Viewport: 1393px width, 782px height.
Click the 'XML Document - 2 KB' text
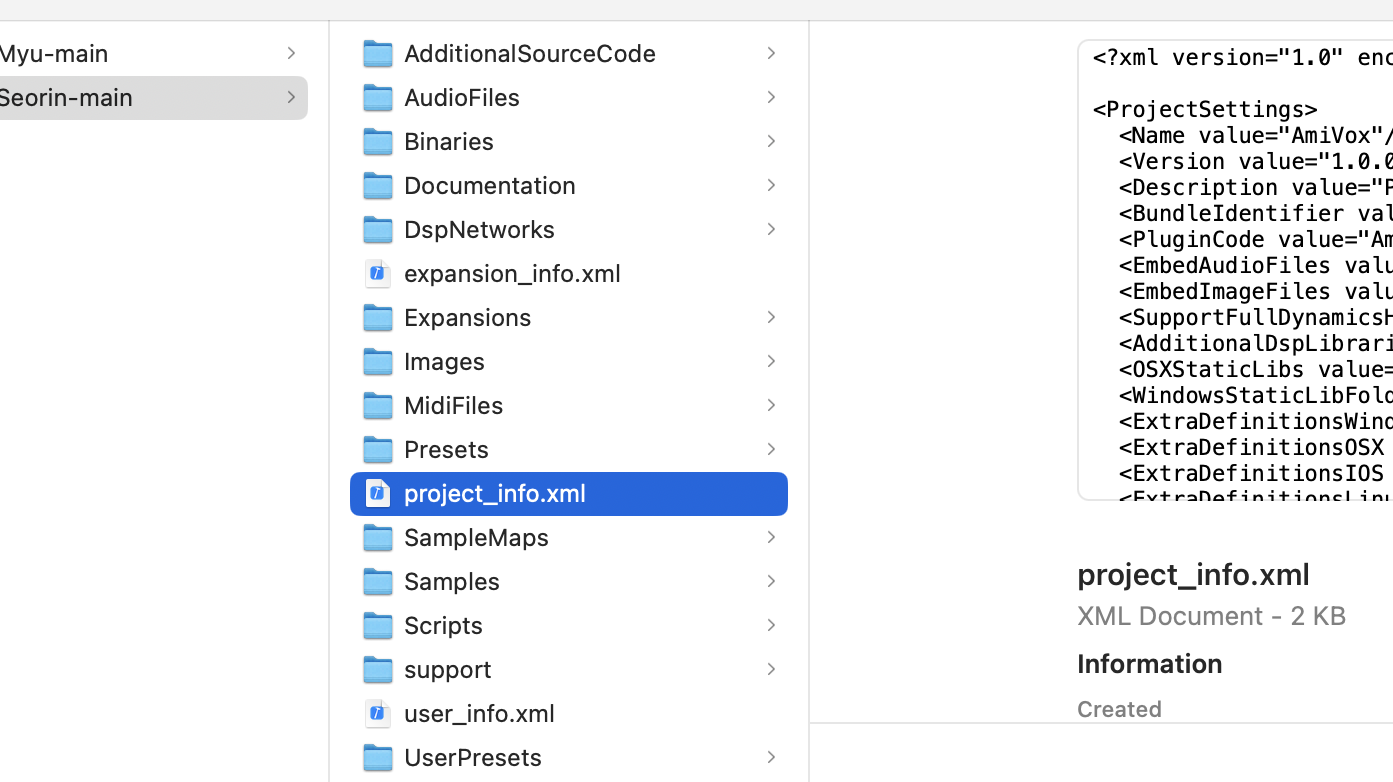[x=1211, y=615]
